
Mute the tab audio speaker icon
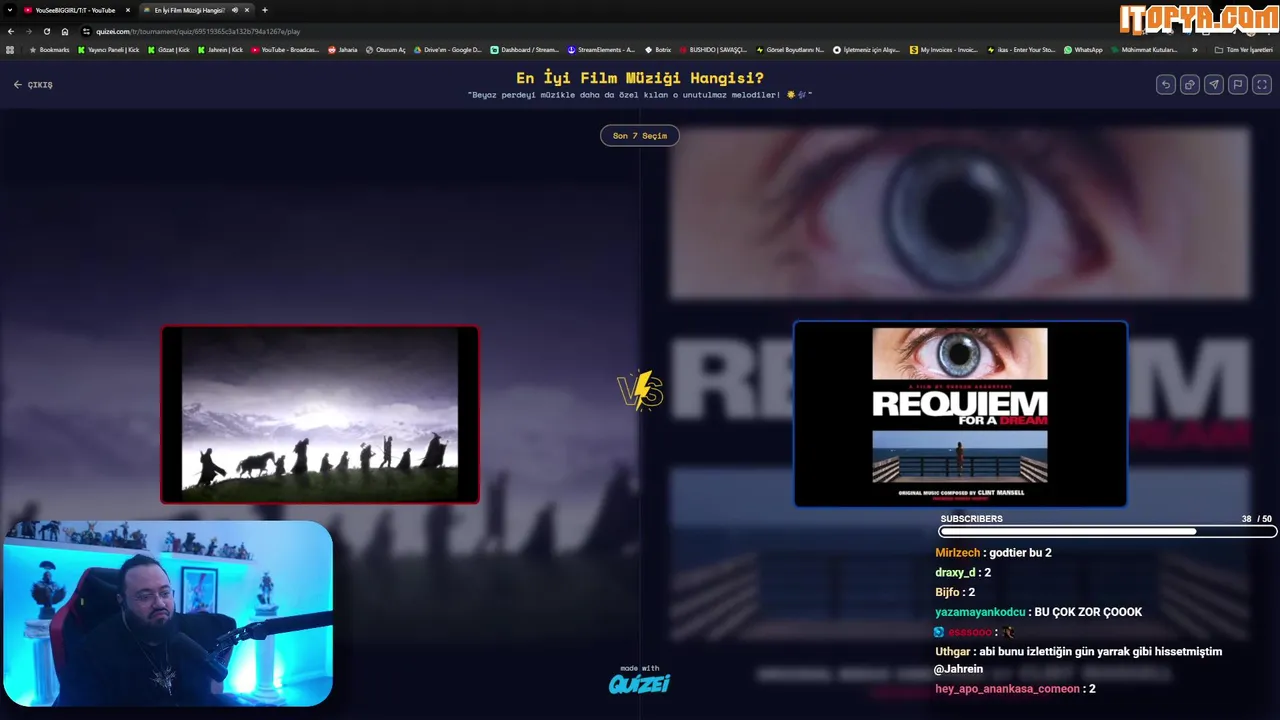(235, 10)
